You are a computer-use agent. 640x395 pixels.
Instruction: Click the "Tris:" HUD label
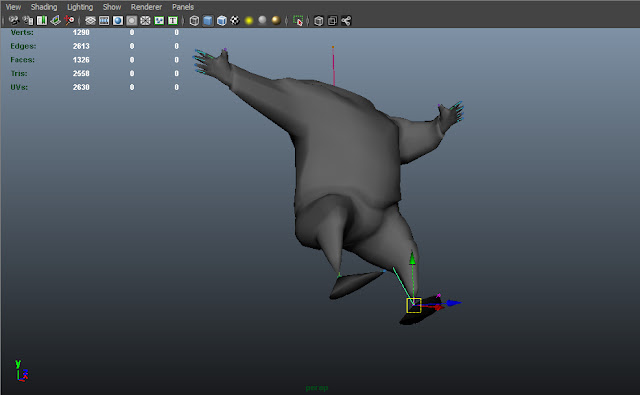[19, 73]
